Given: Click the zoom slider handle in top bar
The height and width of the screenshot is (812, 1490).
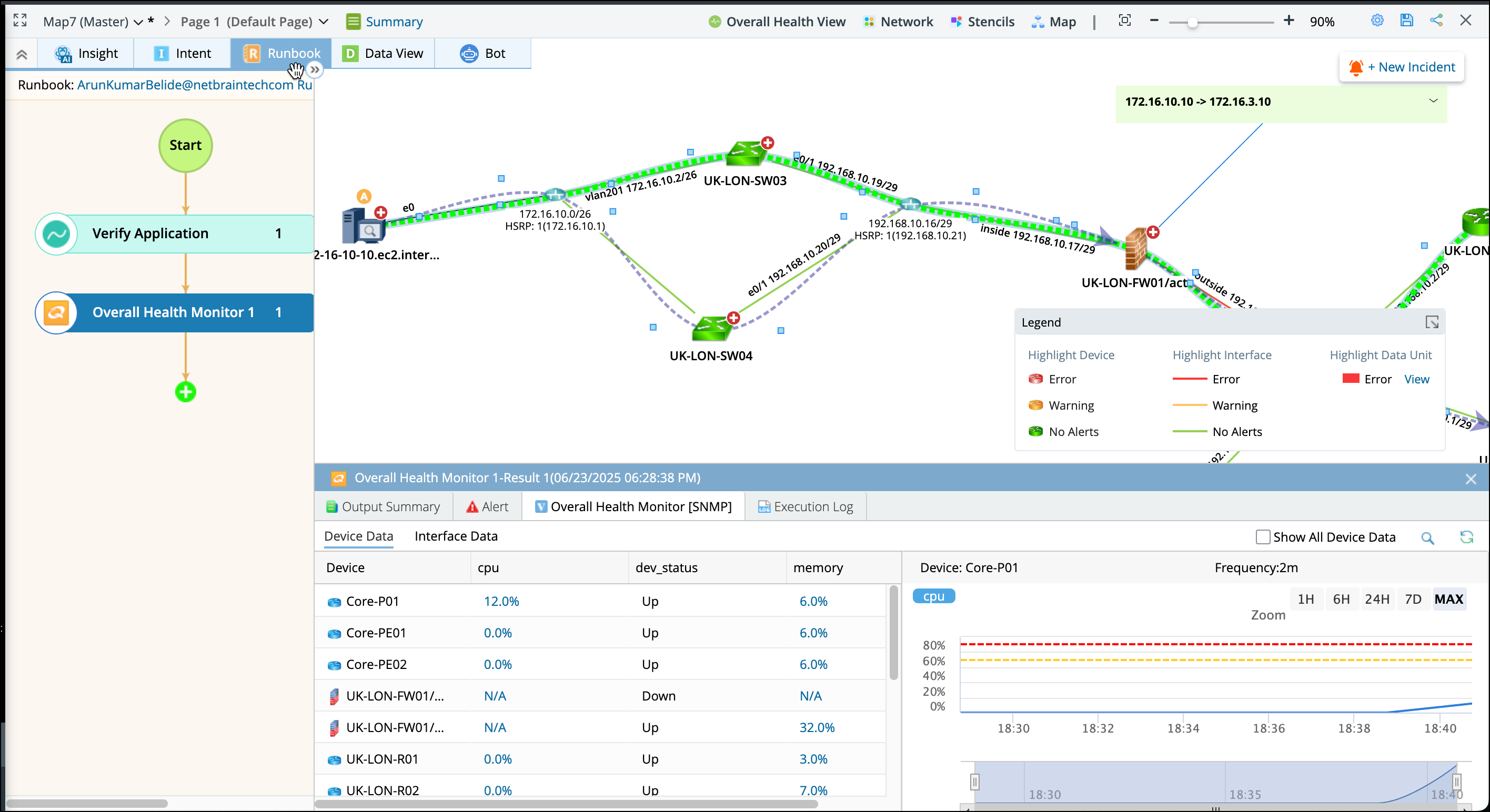Looking at the screenshot, I should pos(1192,22).
